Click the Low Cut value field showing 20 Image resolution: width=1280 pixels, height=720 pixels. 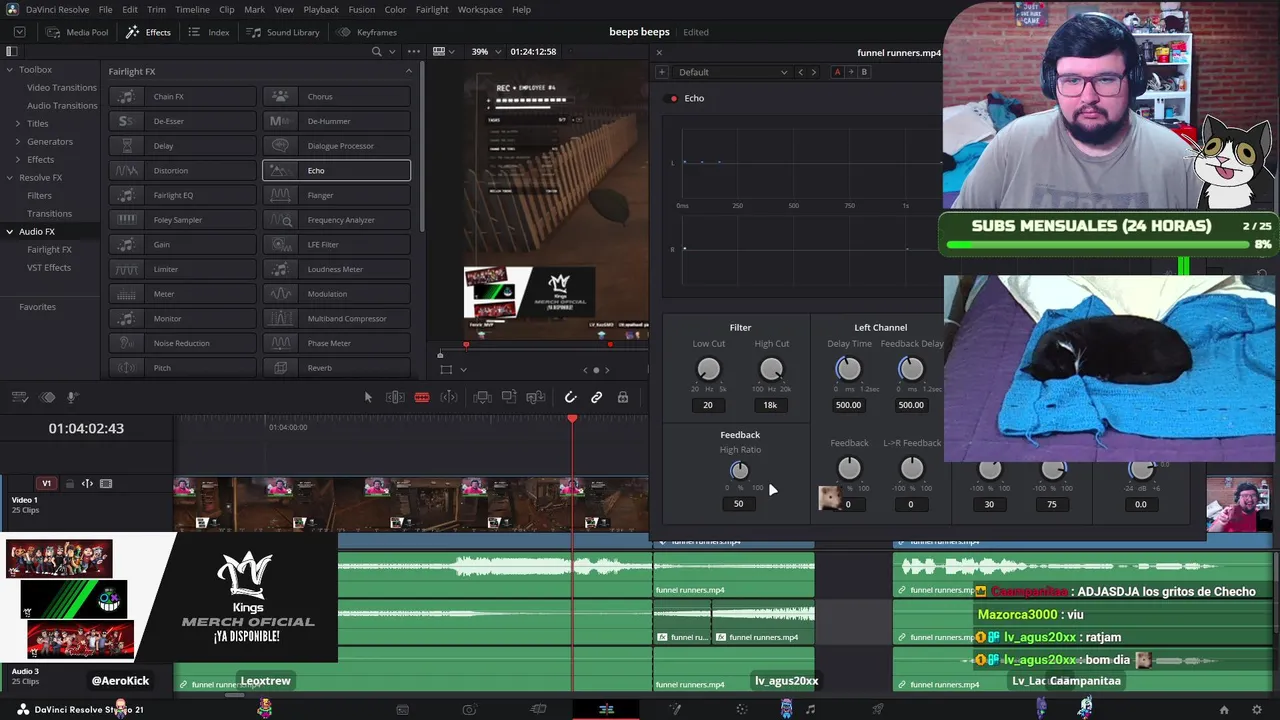[x=708, y=405]
